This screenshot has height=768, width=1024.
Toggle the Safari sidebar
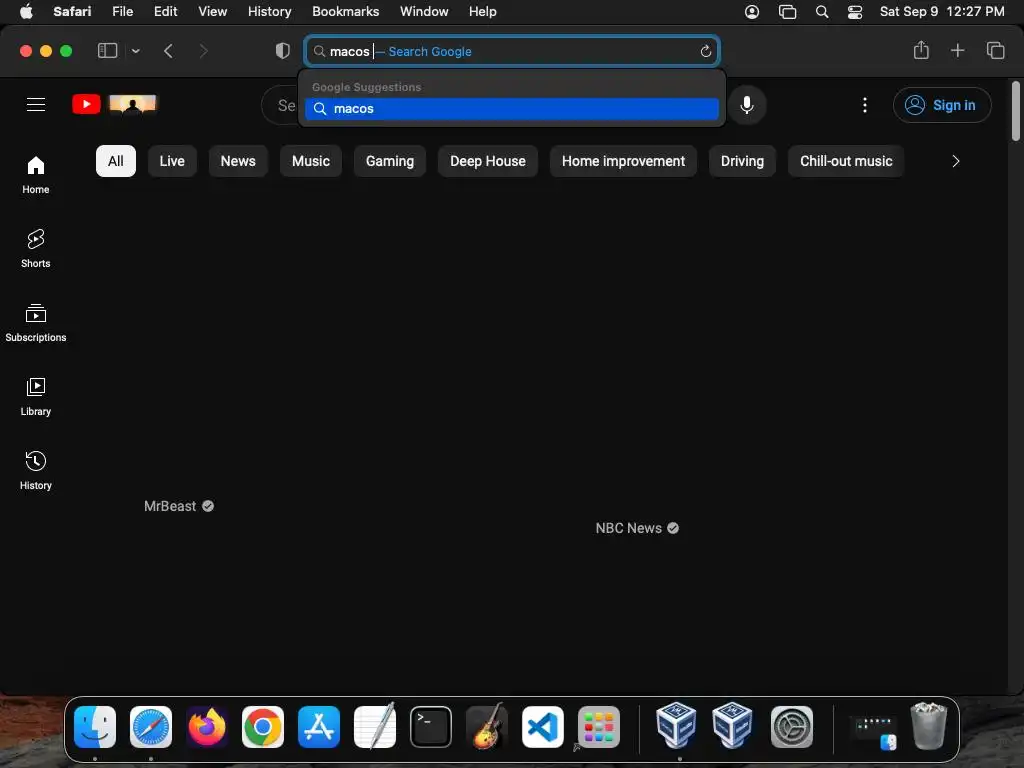click(107, 50)
